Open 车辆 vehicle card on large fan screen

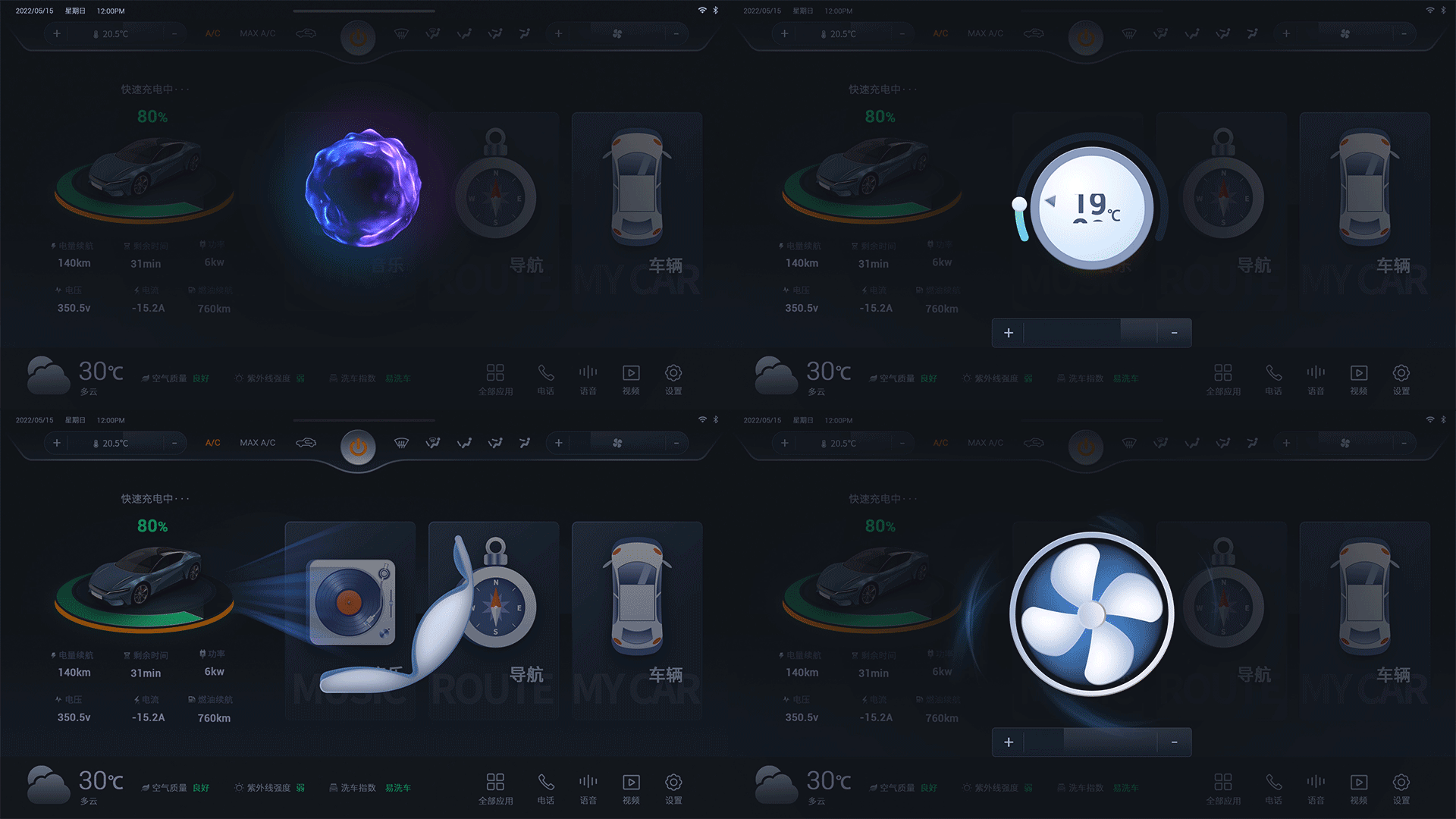pos(1365,620)
